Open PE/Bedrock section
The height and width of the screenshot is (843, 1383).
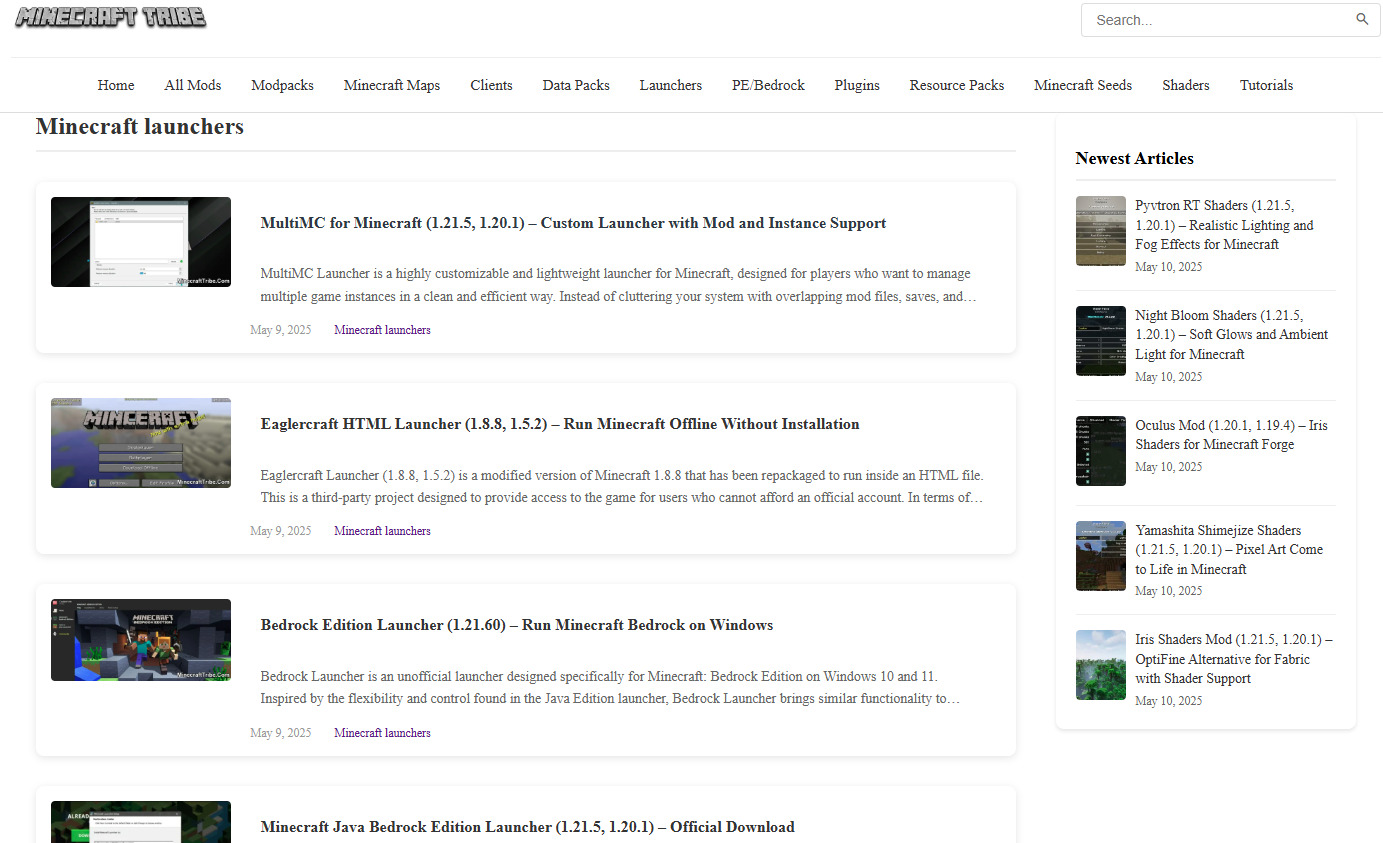pos(768,85)
